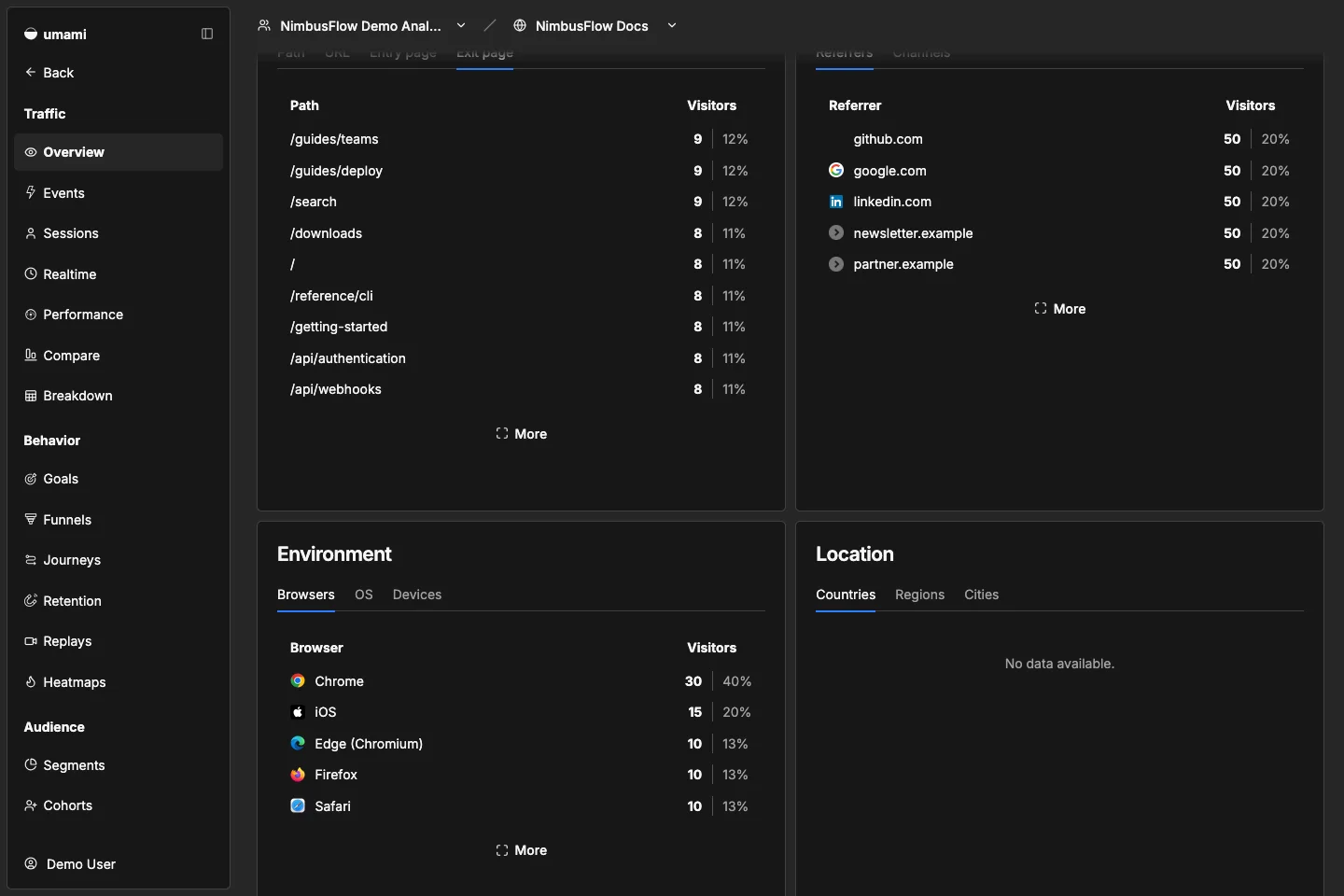1344x896 pixels.
Task: Open the /guides/deploy path link
Action: point(336,171)
